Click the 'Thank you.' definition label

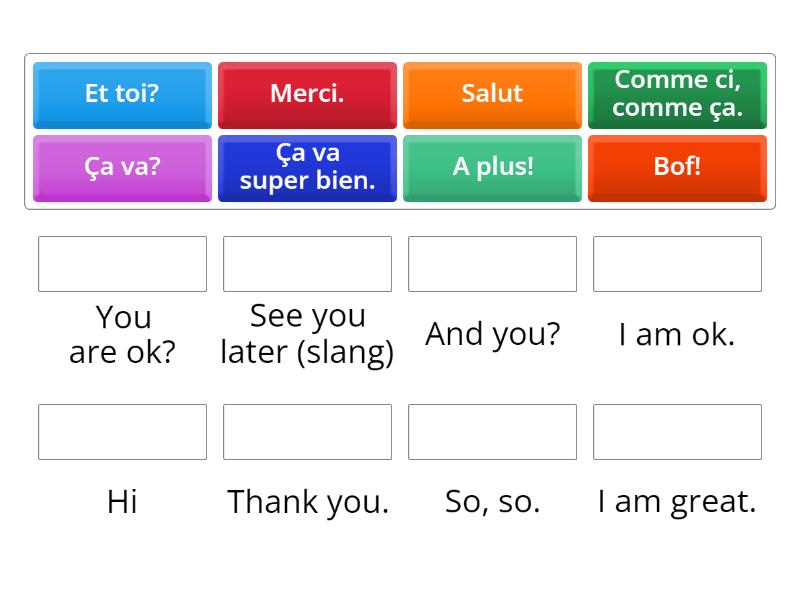click(307, 501)
